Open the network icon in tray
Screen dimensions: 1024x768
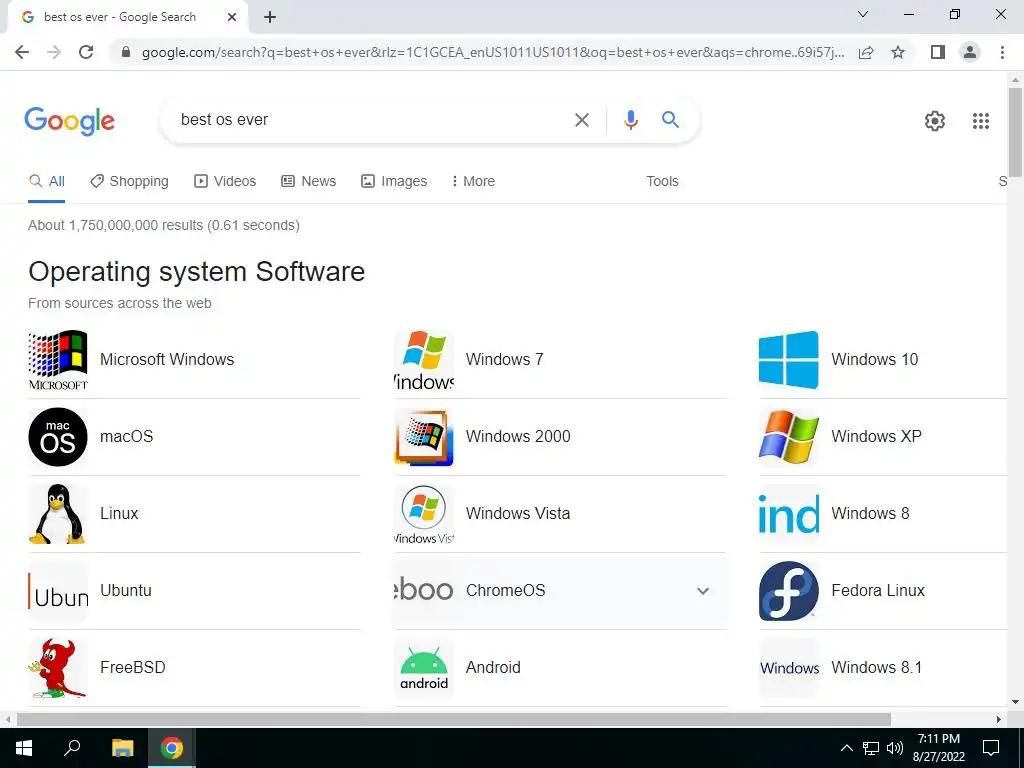[871, 748]
